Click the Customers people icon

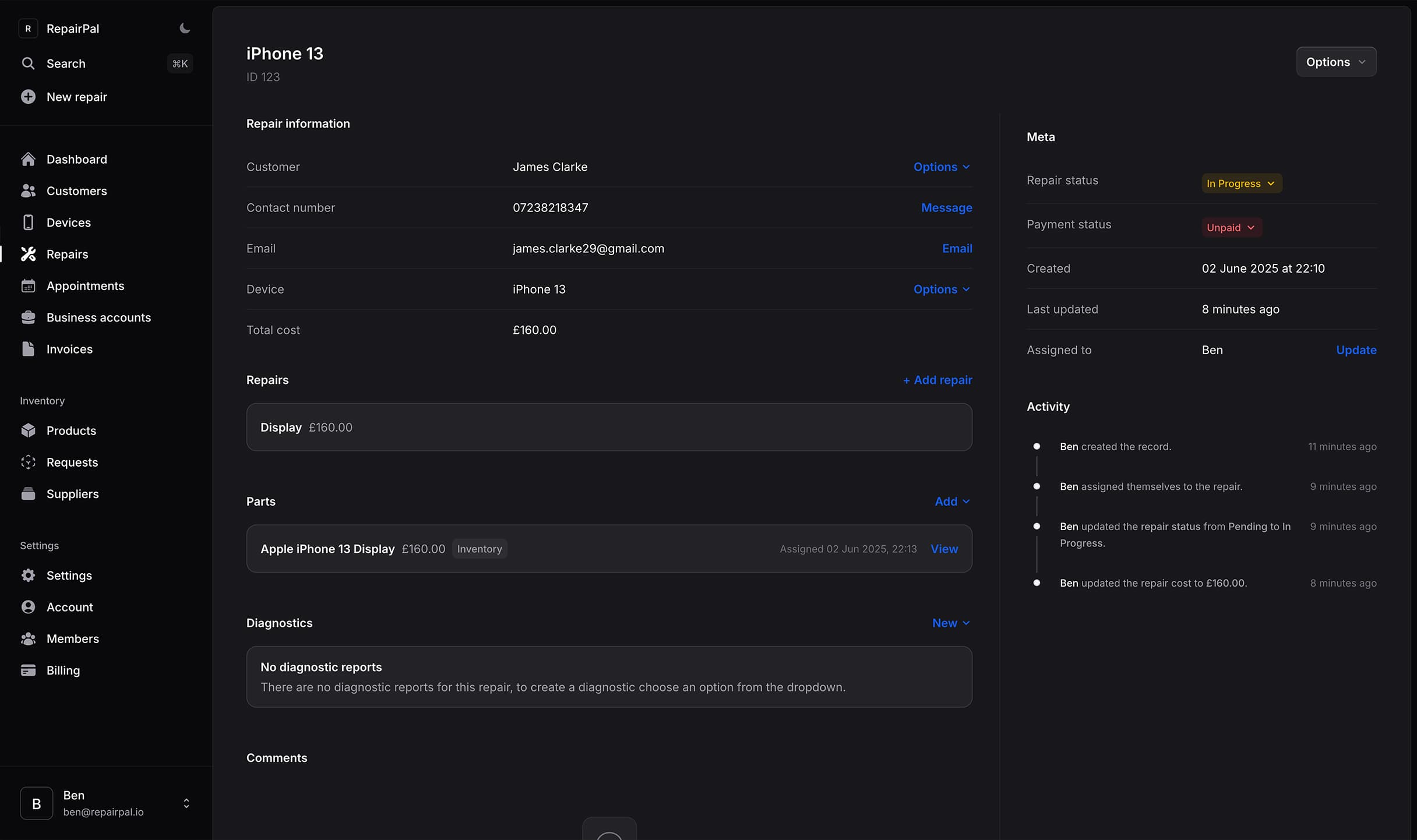click(x=28, y=190)
